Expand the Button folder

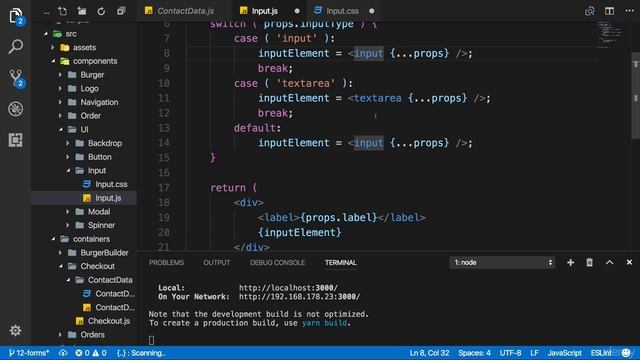point(100,157)
